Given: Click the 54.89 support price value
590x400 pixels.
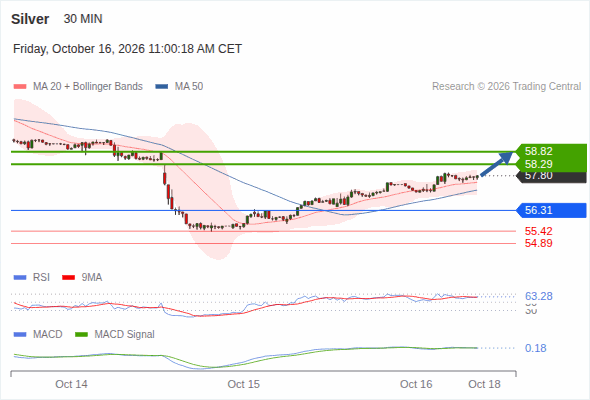Looking at the screenshot, I should (x=539, y=243).
